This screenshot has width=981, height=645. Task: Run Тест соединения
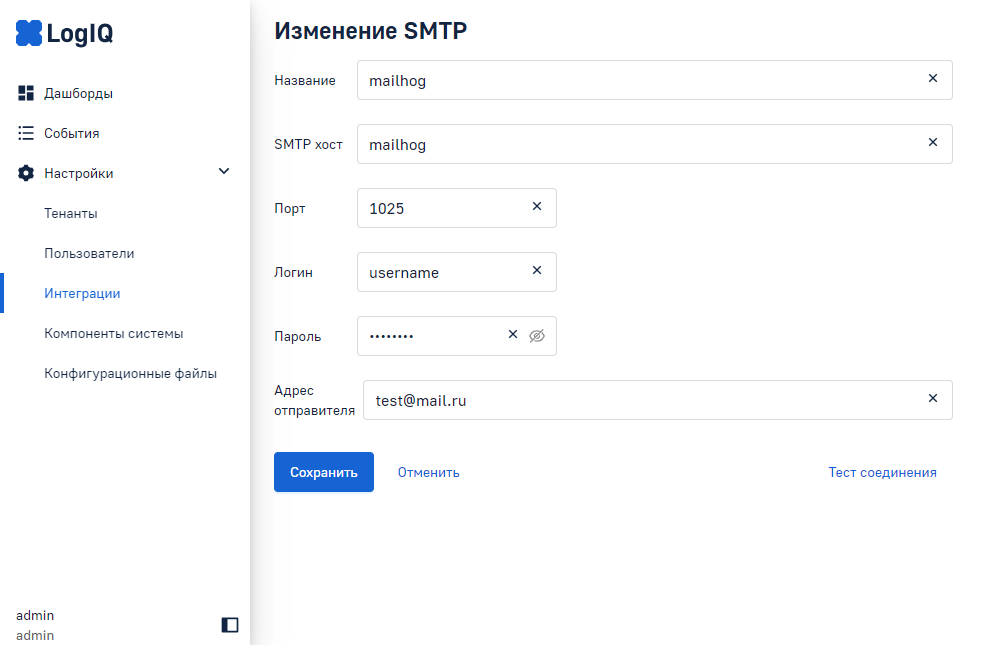click(x=882, y=472)
